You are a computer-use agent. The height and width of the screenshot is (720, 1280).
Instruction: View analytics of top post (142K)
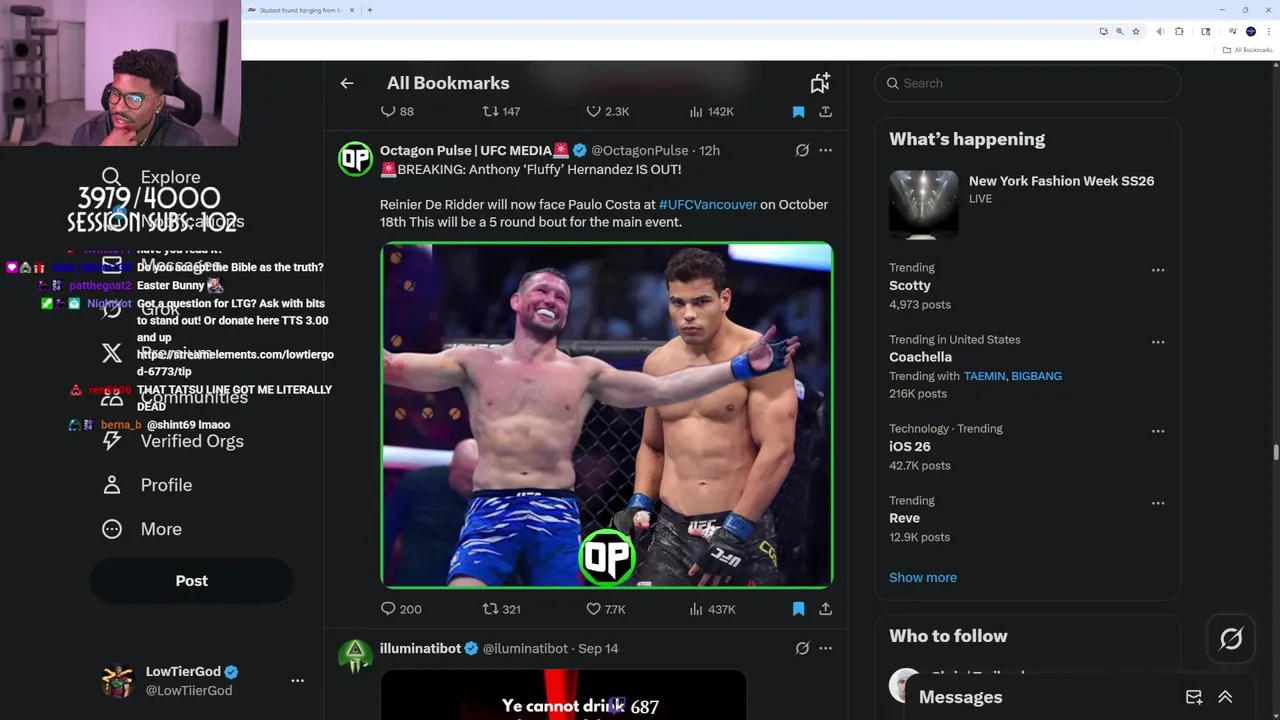712,112
